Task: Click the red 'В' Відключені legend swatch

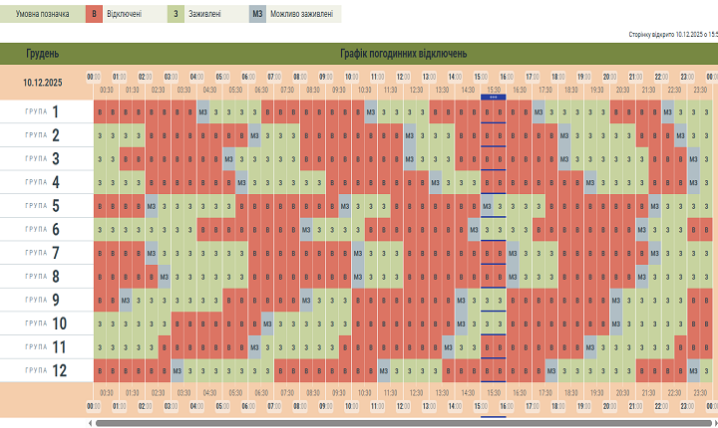Action: point(93,15)
